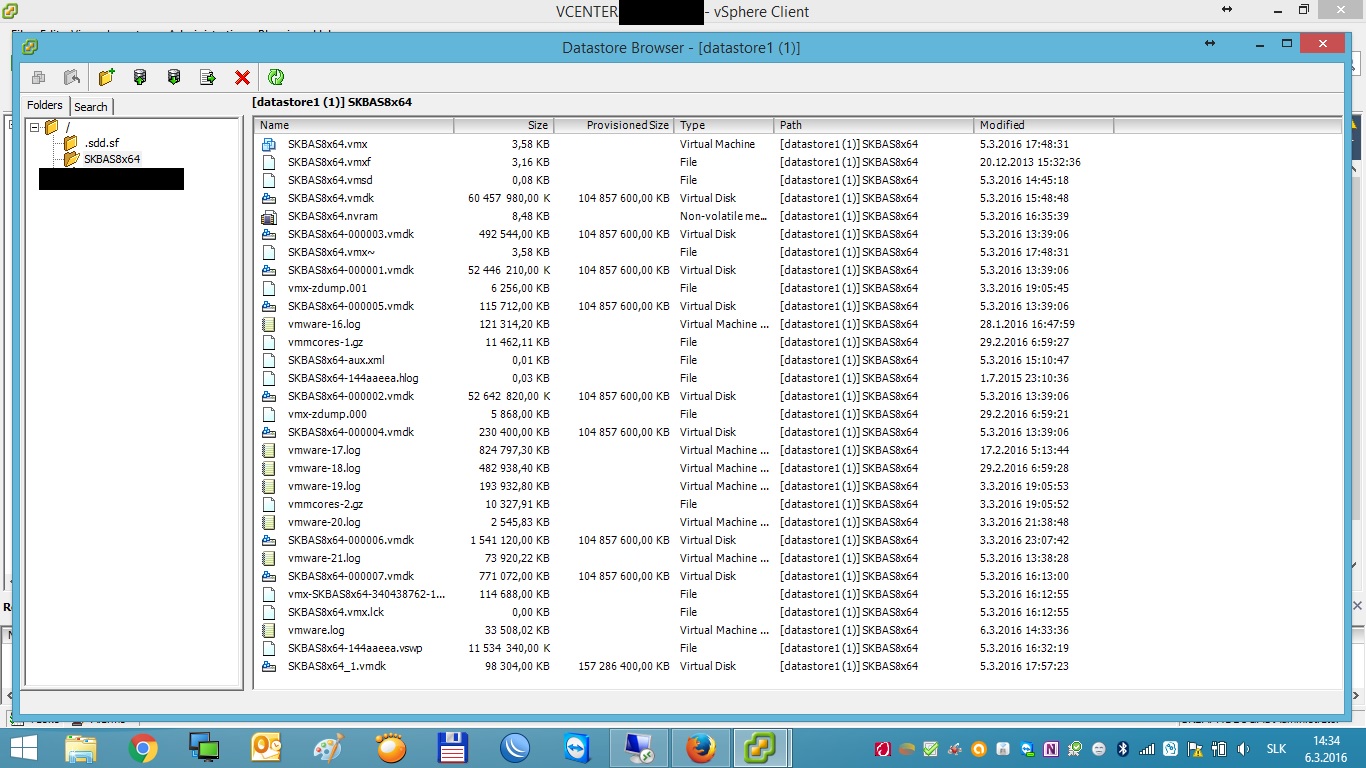1366x768 pixels.
Task: Select the file vmware-20.log
Action: [x=324, y=522]
